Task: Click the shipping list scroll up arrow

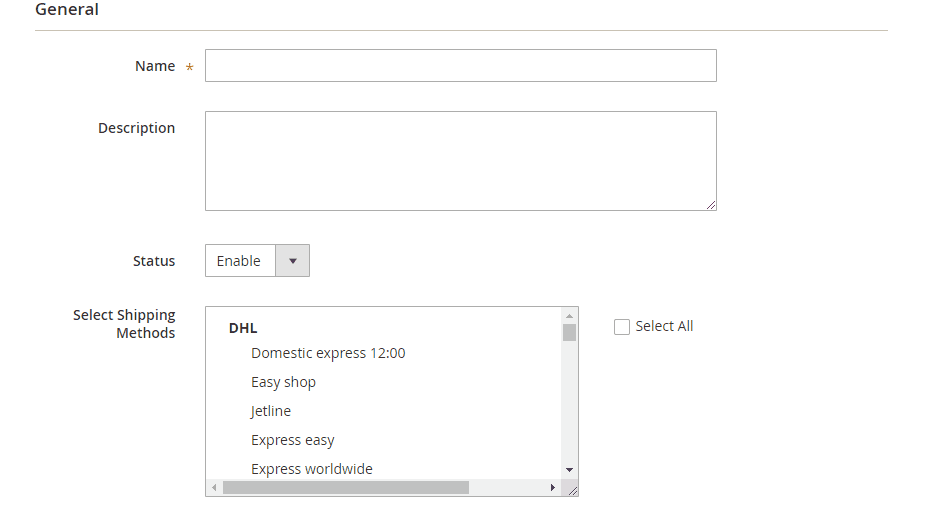Action: coord(569,316)
